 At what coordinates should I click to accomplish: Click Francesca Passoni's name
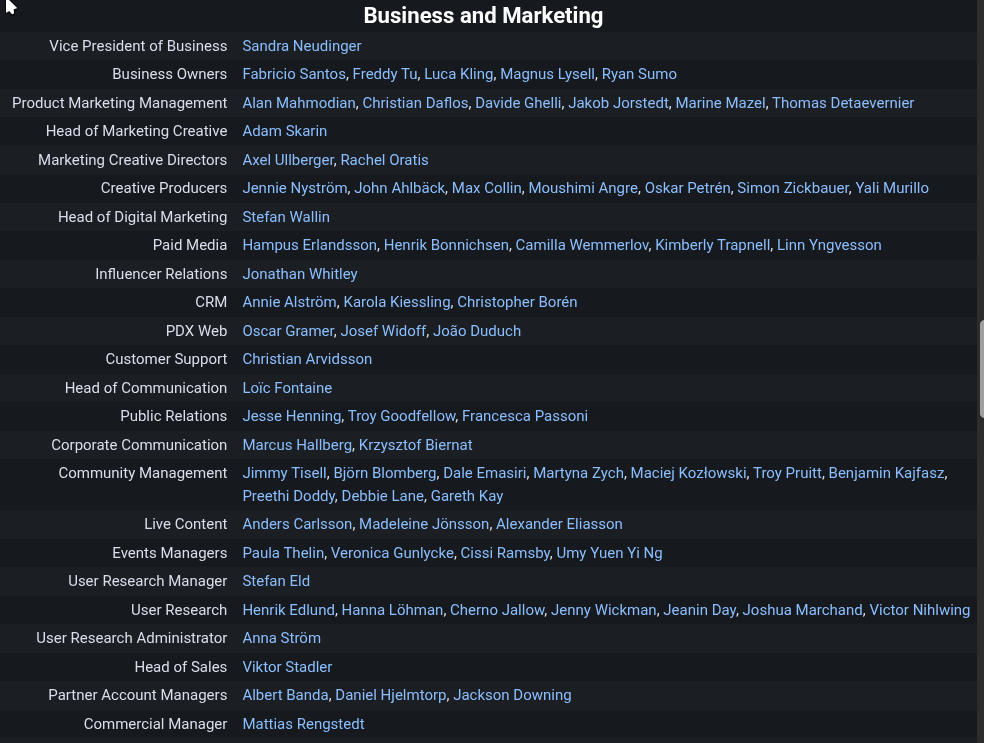tap(525, 417)
